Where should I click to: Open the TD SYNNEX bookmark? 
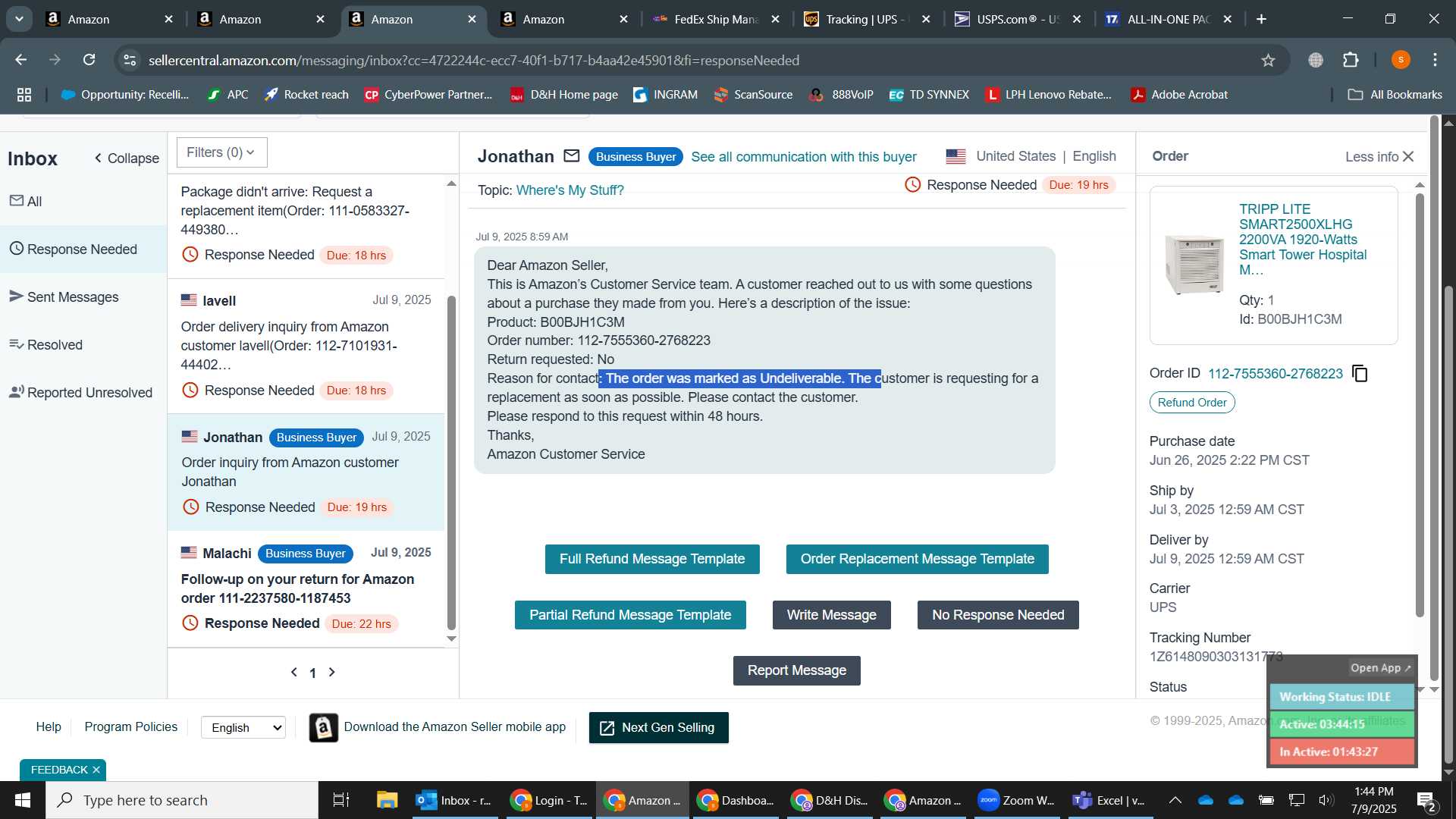[930, 95]
